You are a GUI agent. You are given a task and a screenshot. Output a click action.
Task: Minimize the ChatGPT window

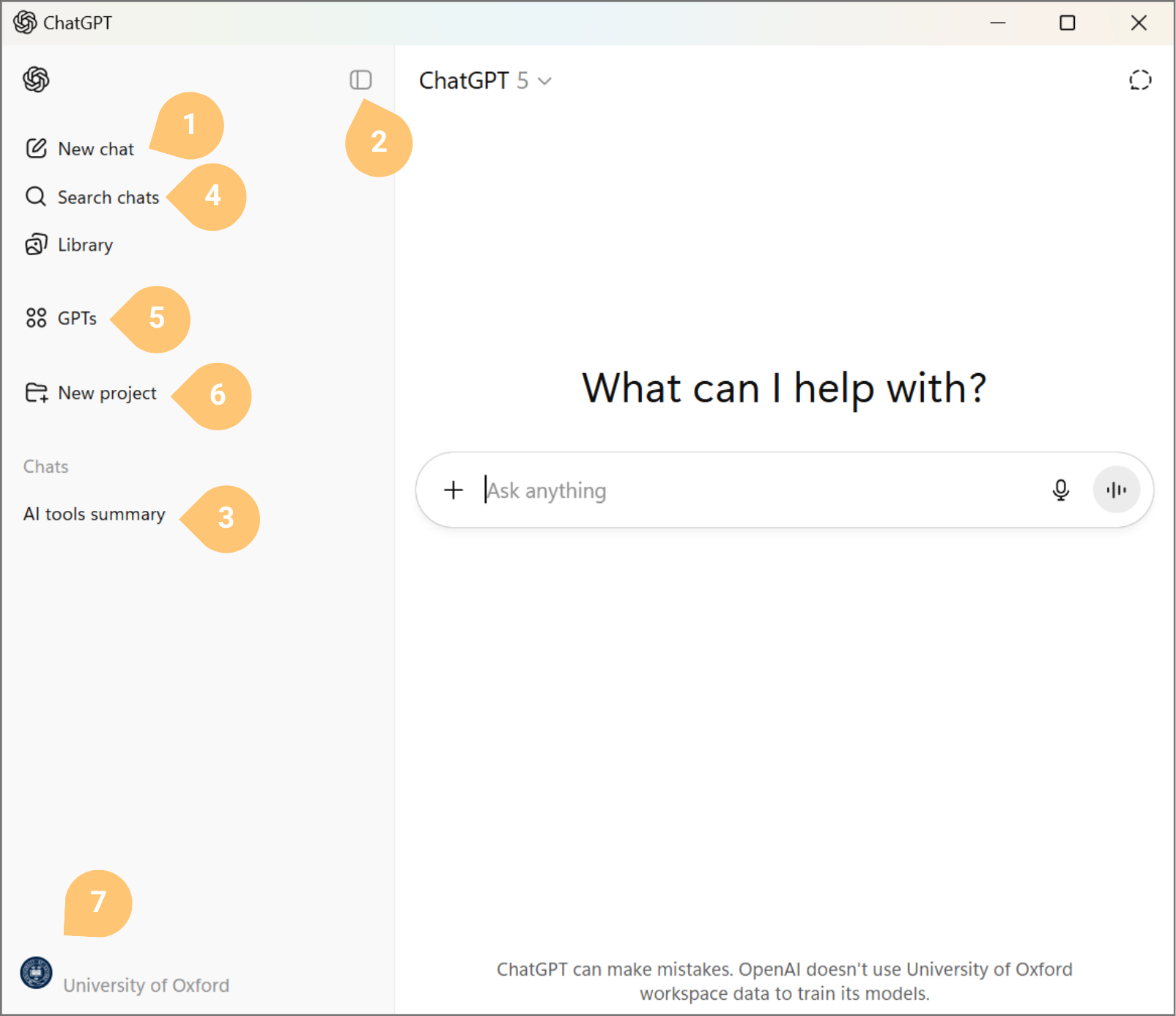tap(997, 23)
